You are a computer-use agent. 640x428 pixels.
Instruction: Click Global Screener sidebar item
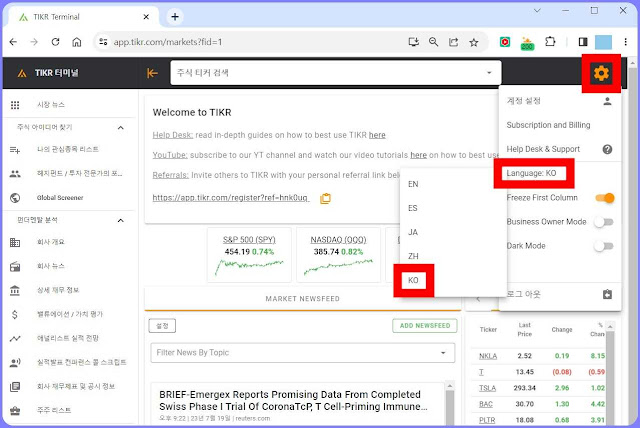click(60, 198)
